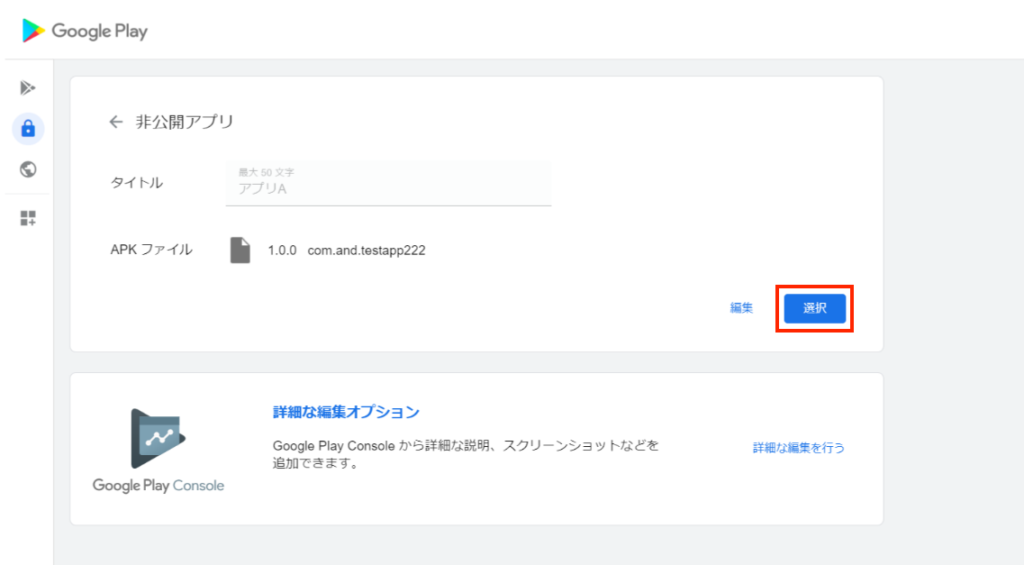Image resolution: width=1024 pixels, height=565 pixels.
Task: Click the grid-plus organize apps sidebar icon
Action: pyautogui.click(x=28, y=218)
